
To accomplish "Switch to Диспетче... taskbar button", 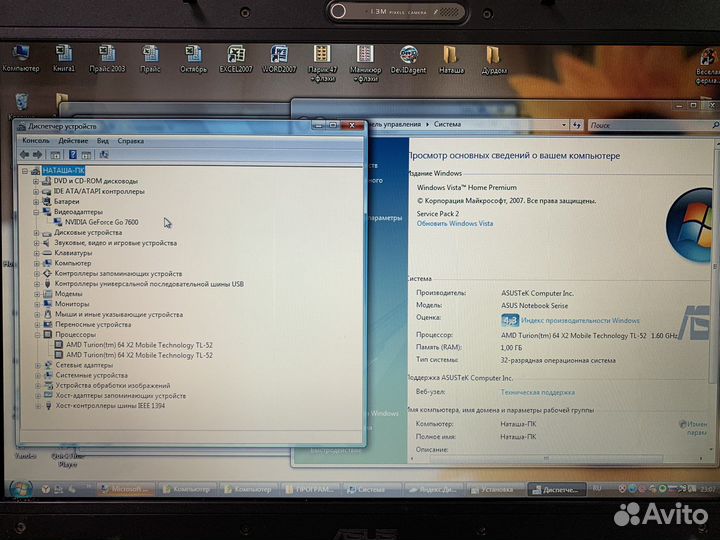I will coord(557,490).
